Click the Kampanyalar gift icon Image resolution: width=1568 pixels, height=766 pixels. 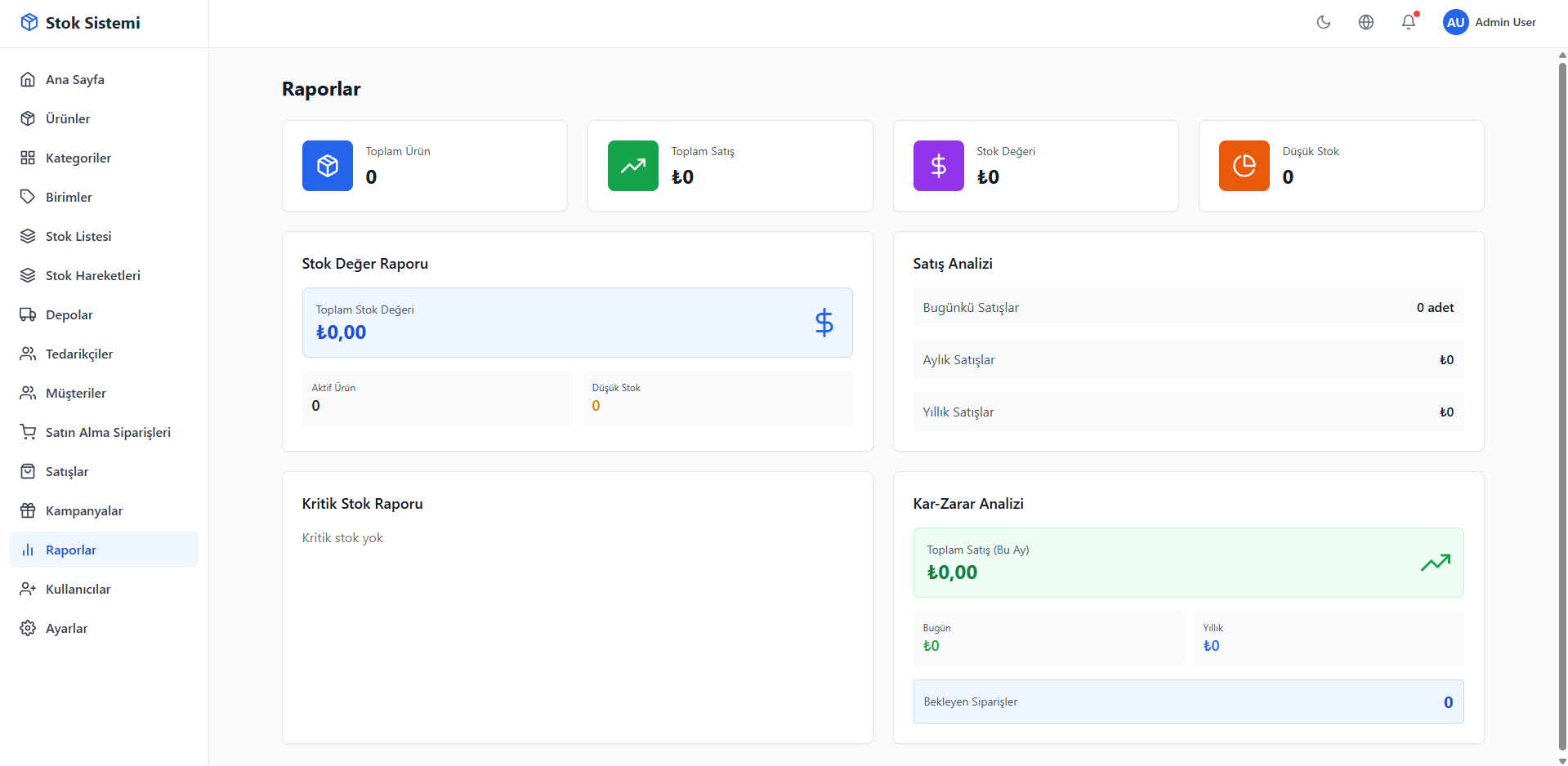28,510
